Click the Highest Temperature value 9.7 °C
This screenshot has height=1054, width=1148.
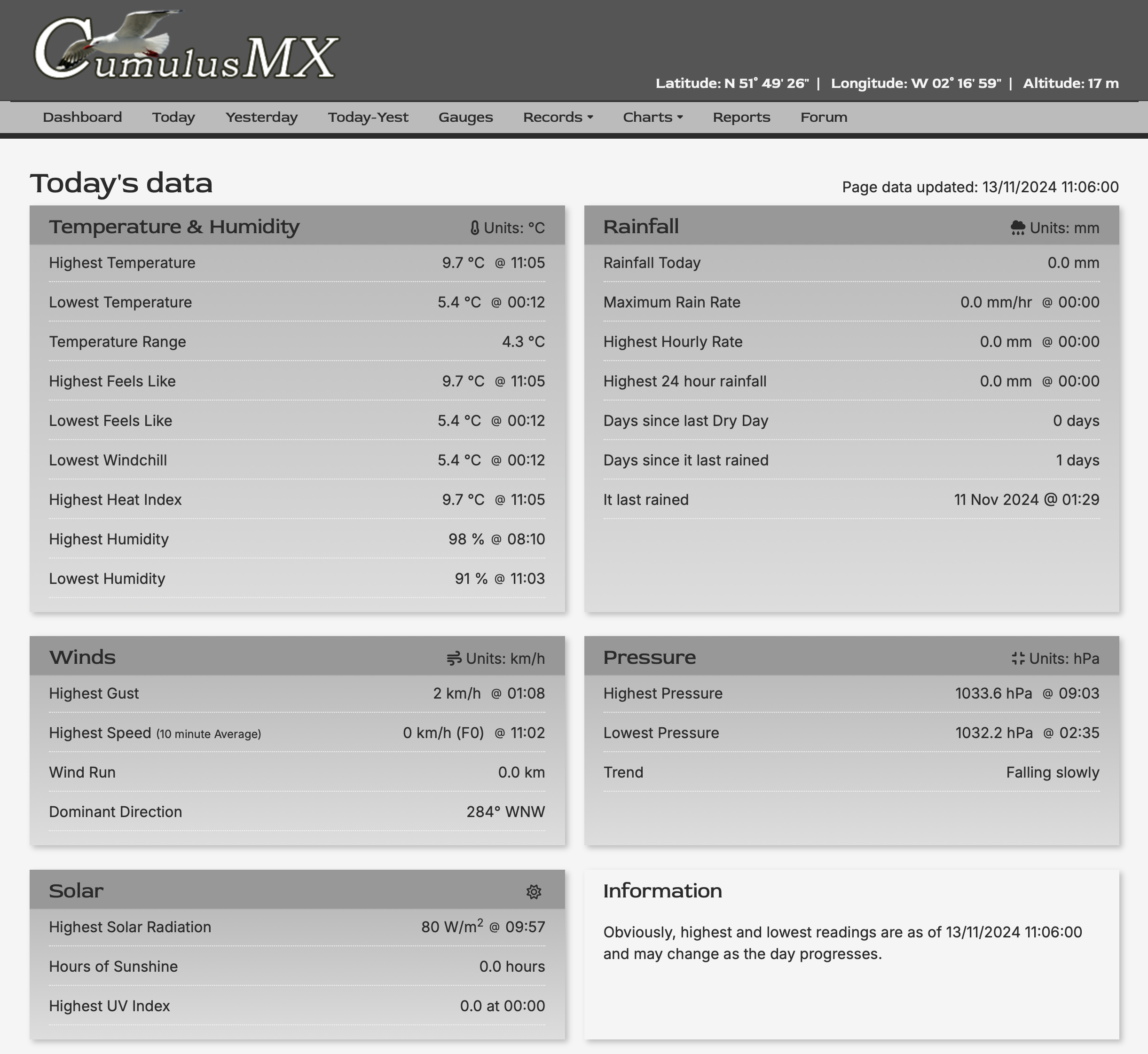coord(463,263)
